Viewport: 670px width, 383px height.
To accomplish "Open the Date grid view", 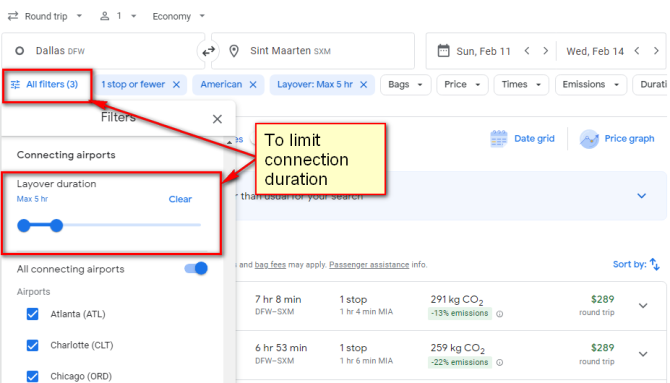I will [522, 139].
